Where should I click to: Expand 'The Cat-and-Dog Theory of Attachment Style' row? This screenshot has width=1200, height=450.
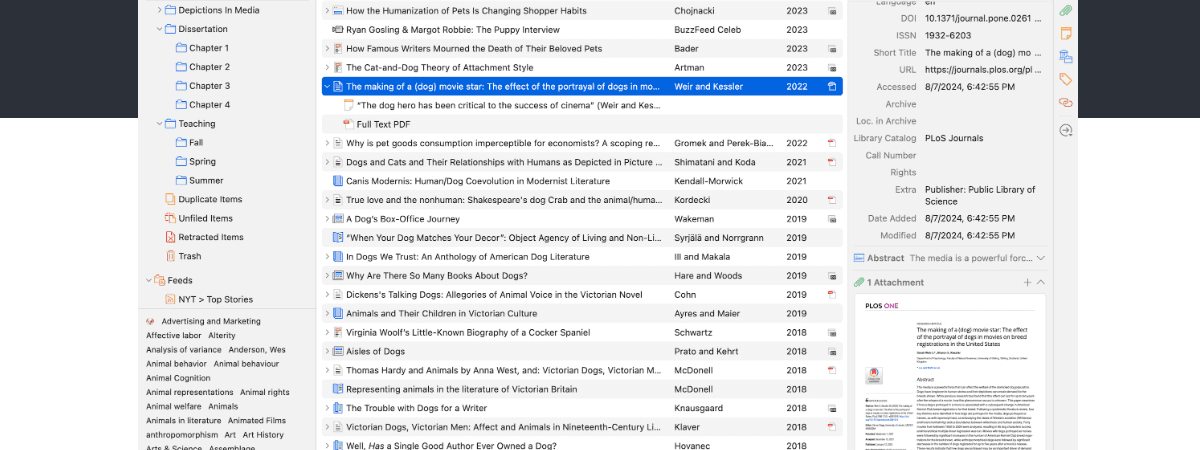pos(327,67)
